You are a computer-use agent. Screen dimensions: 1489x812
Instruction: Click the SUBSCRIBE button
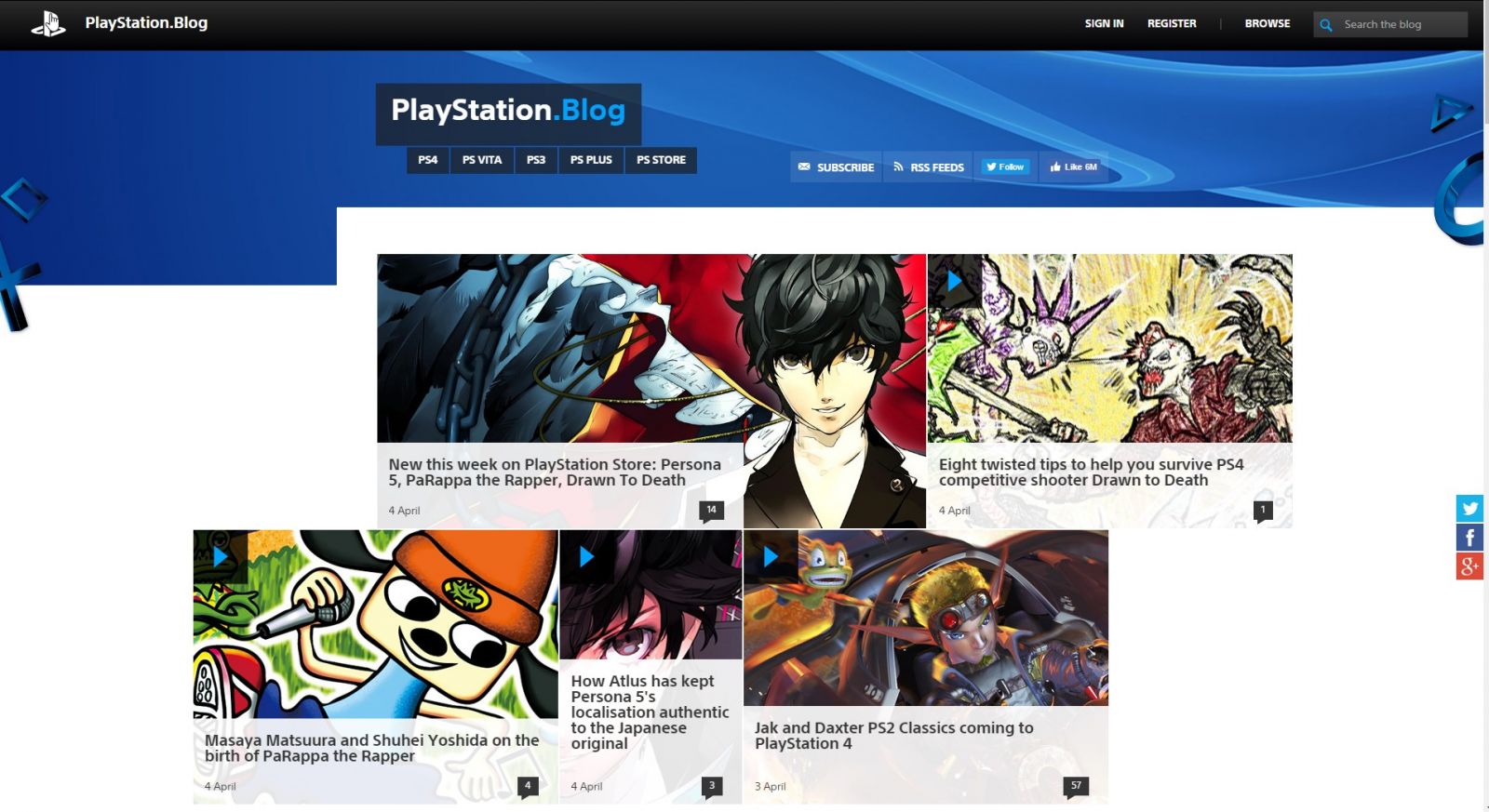pyautogui.click(x=836, y=167)
